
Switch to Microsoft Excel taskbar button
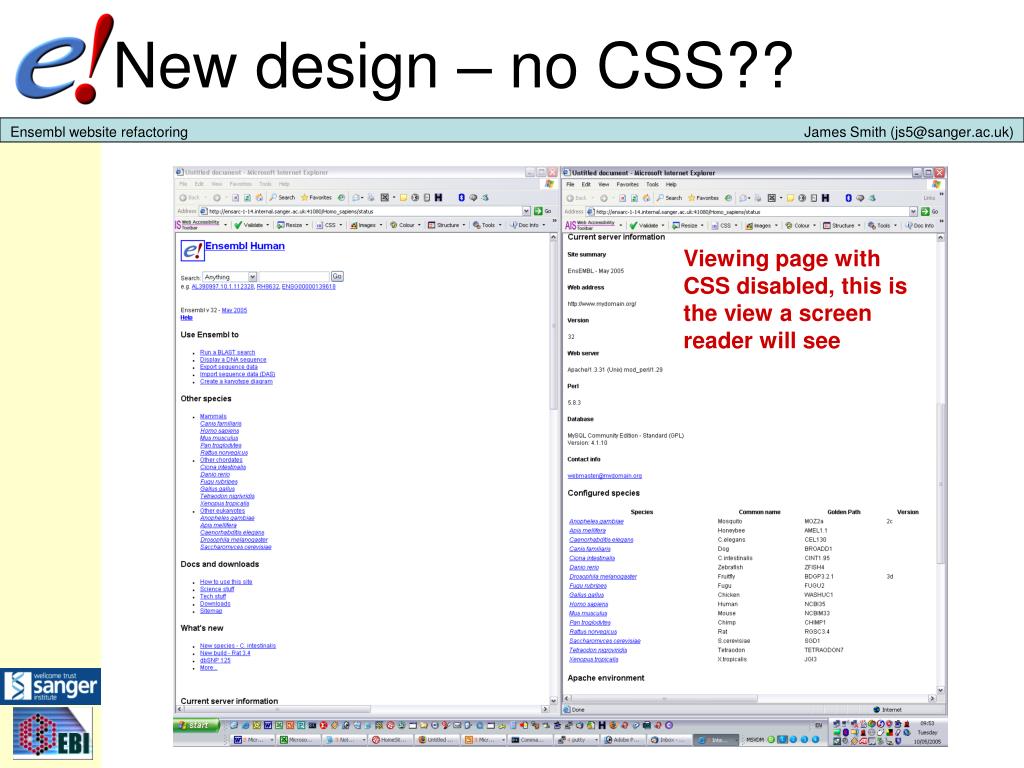point(297,740)
